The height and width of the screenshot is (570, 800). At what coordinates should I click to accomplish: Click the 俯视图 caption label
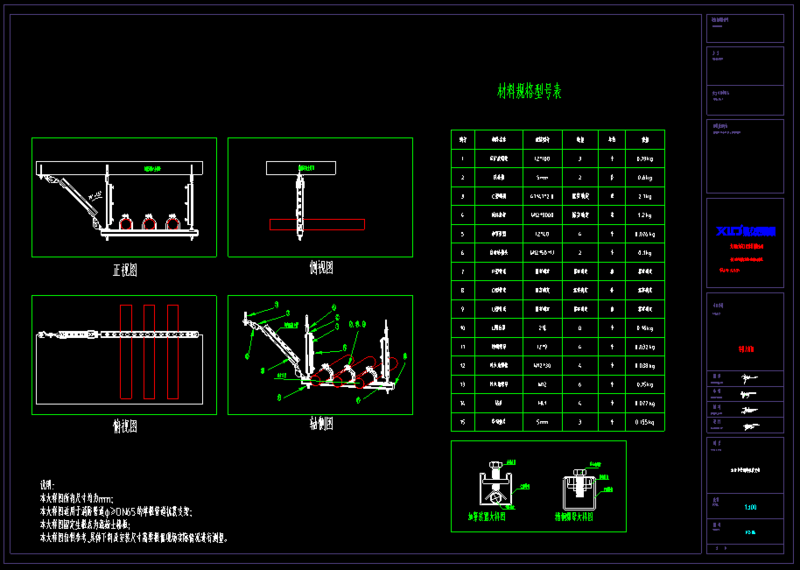[x=124, y=426]
